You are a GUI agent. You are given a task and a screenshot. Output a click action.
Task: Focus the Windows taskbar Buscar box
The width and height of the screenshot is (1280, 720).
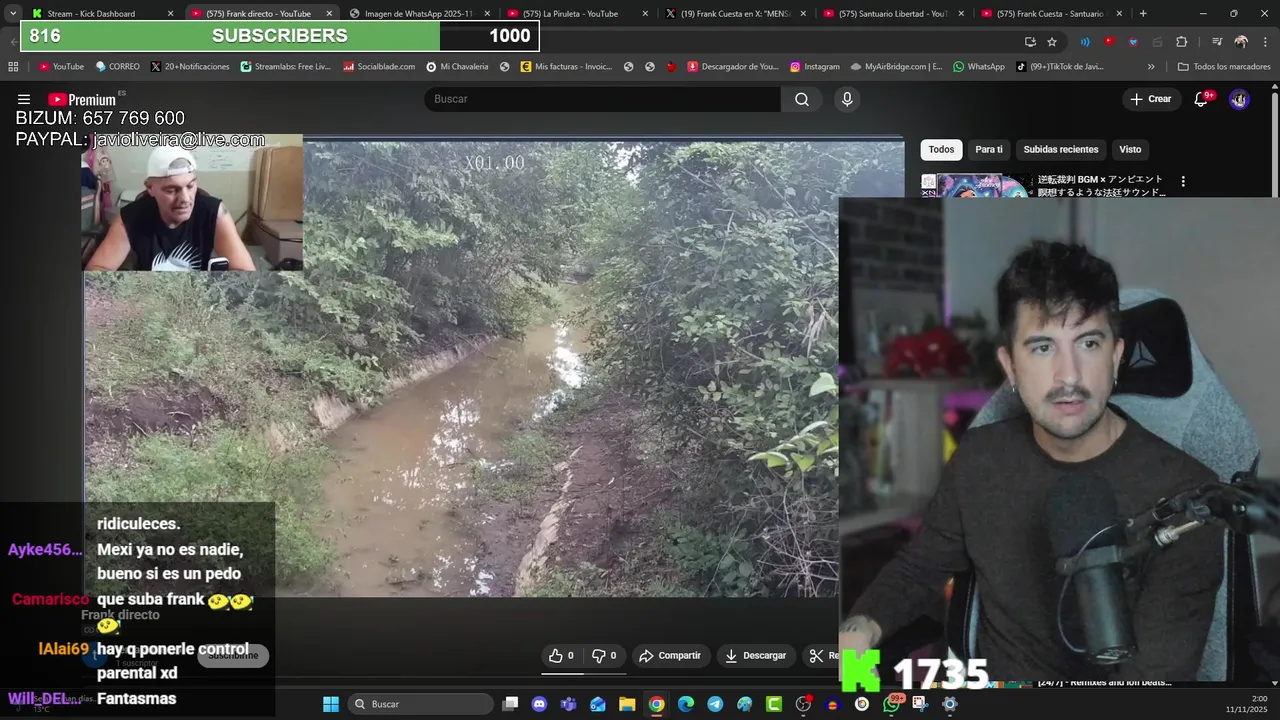[x=420, y=704]
